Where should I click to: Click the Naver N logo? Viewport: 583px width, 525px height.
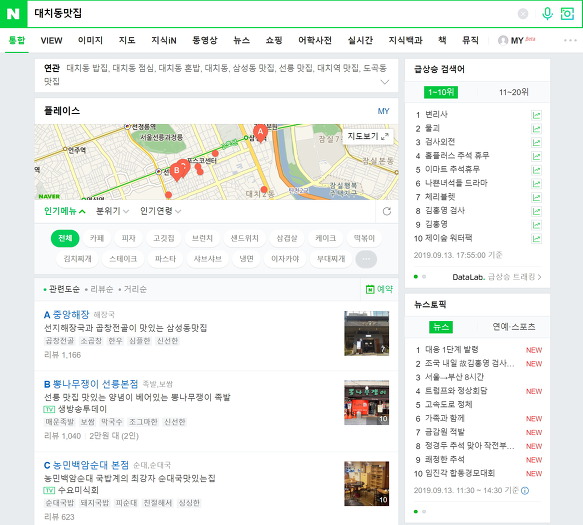coord(13,14)
